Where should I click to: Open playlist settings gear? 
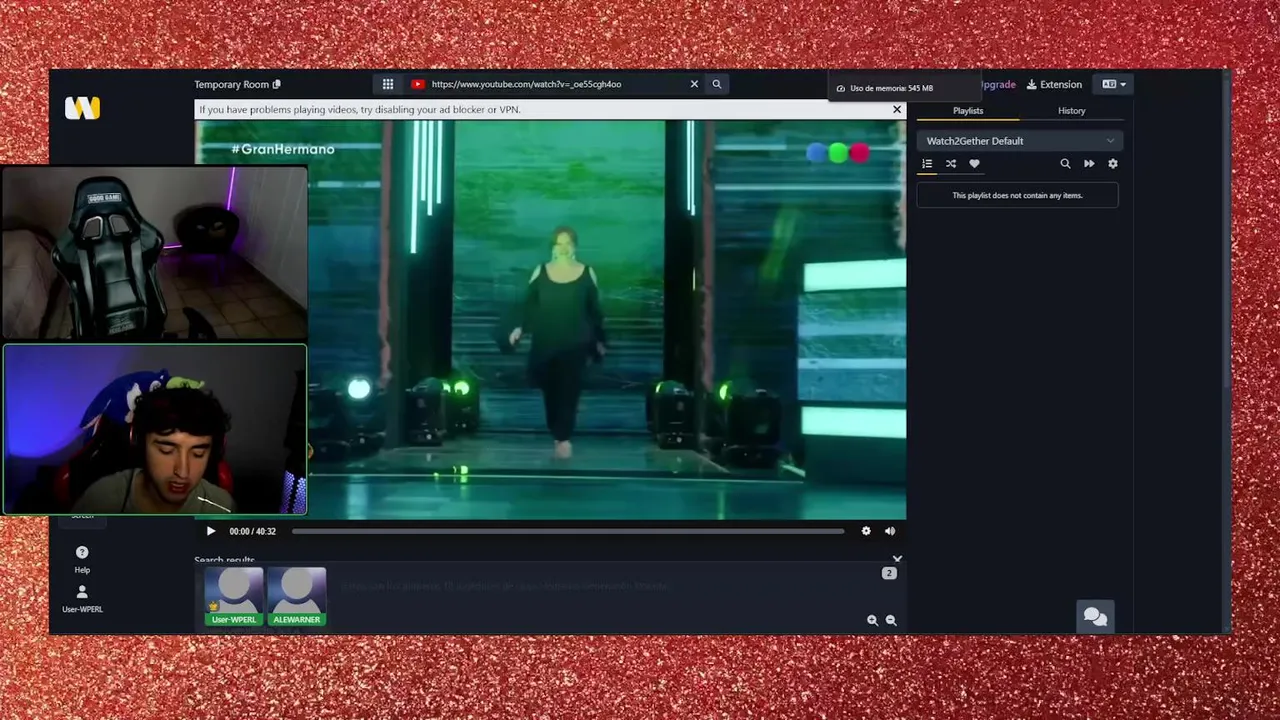coord(1113,164)
